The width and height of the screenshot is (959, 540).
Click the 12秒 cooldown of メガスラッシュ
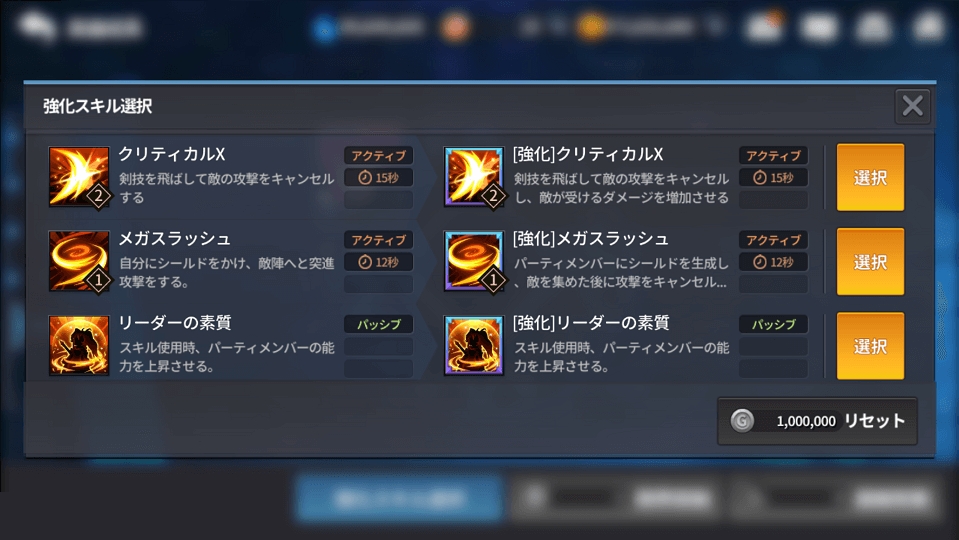379,262
